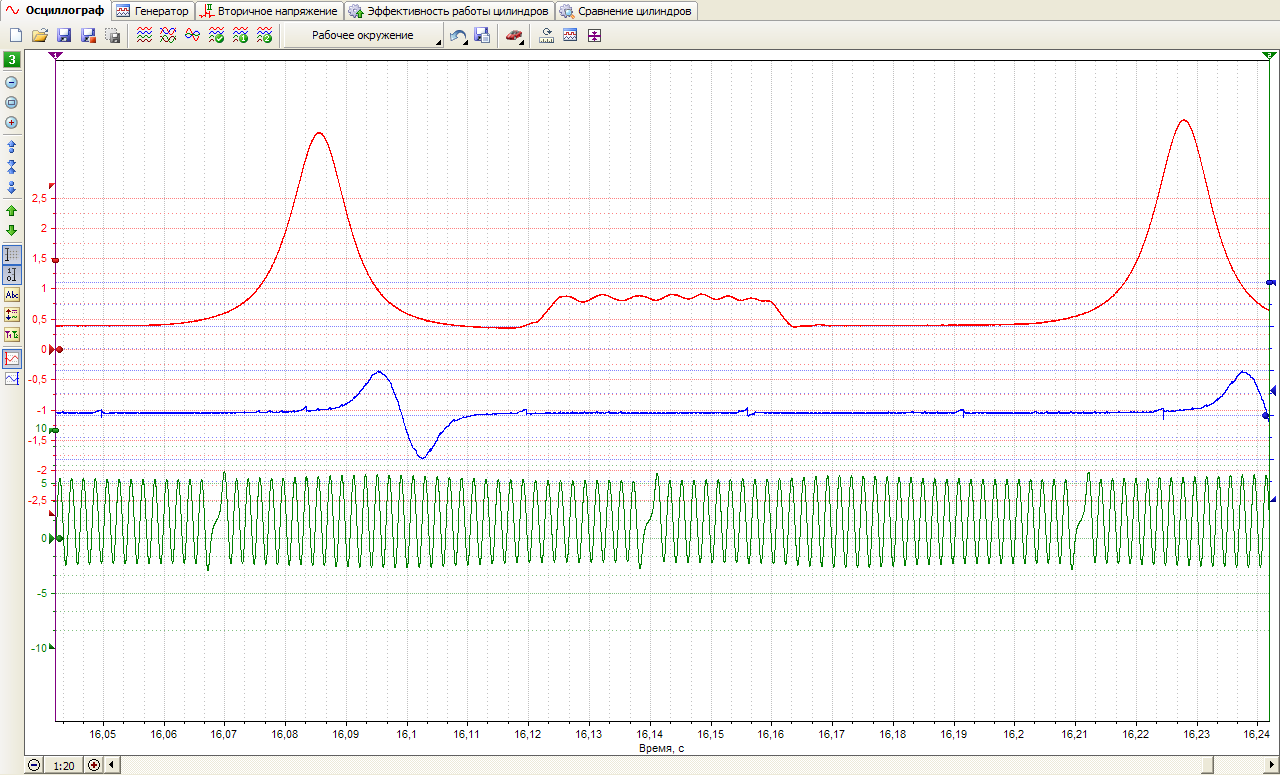This screenshot has width=1280, height=775.
Task: Toggle the grid ruler display button
Action: (12, 254)
